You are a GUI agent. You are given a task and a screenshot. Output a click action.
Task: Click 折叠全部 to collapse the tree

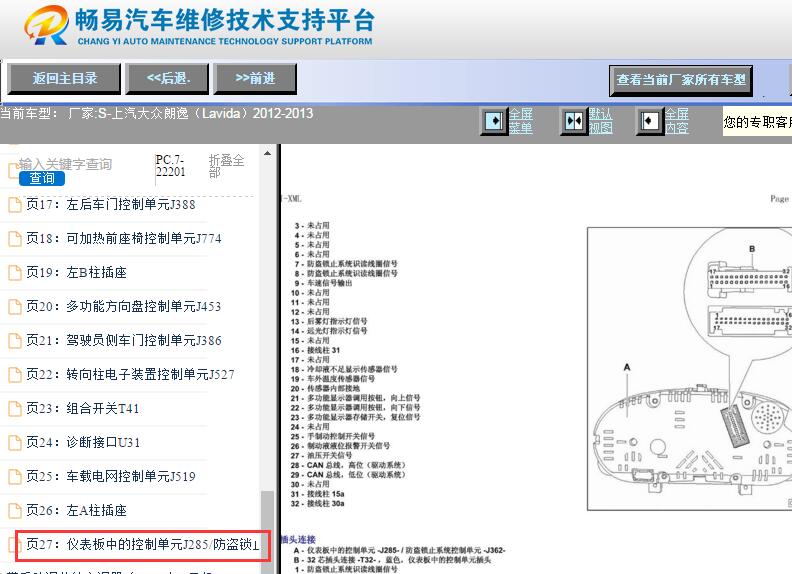(226, 166)
